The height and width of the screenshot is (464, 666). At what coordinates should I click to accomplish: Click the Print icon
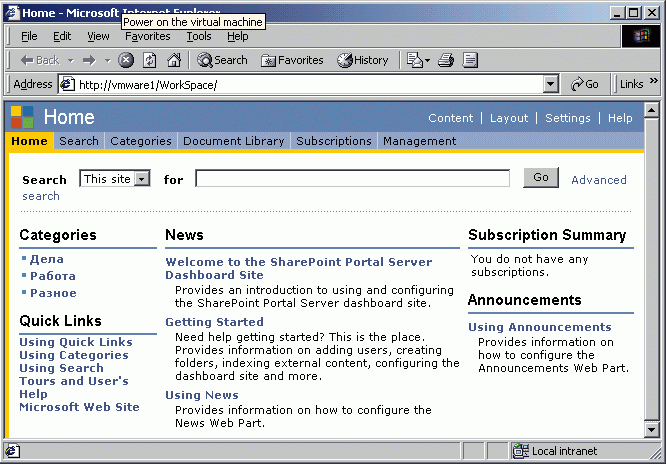click(x=446, y=60)
